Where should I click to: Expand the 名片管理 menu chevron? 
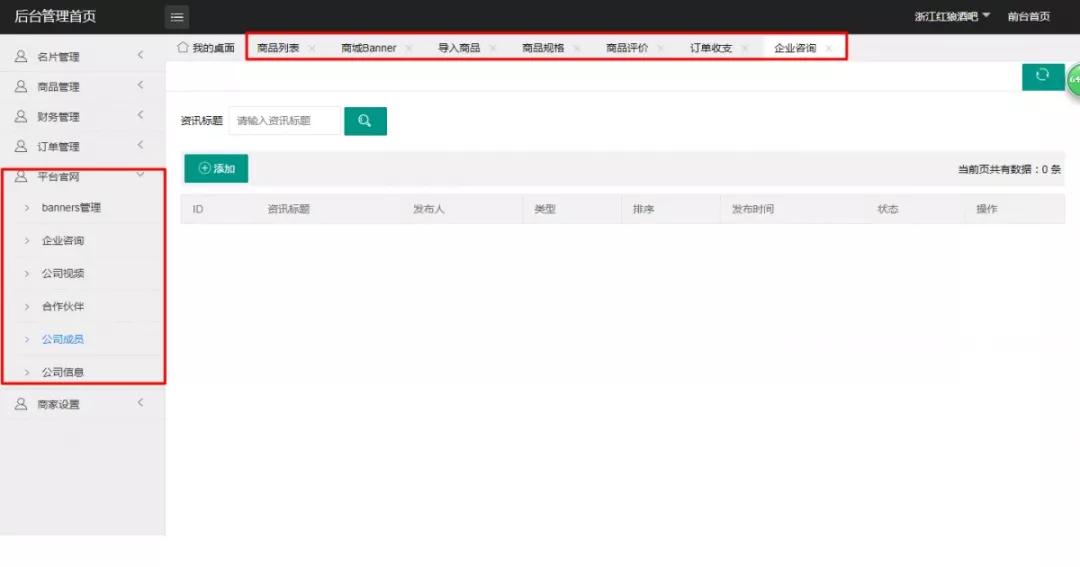[x=141, y=55]
